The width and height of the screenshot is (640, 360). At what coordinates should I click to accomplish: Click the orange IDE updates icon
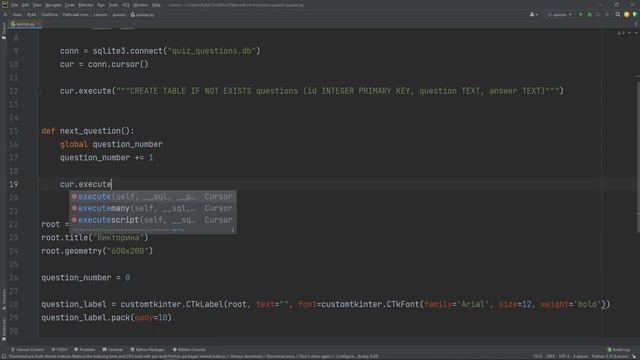coord(627,15)
